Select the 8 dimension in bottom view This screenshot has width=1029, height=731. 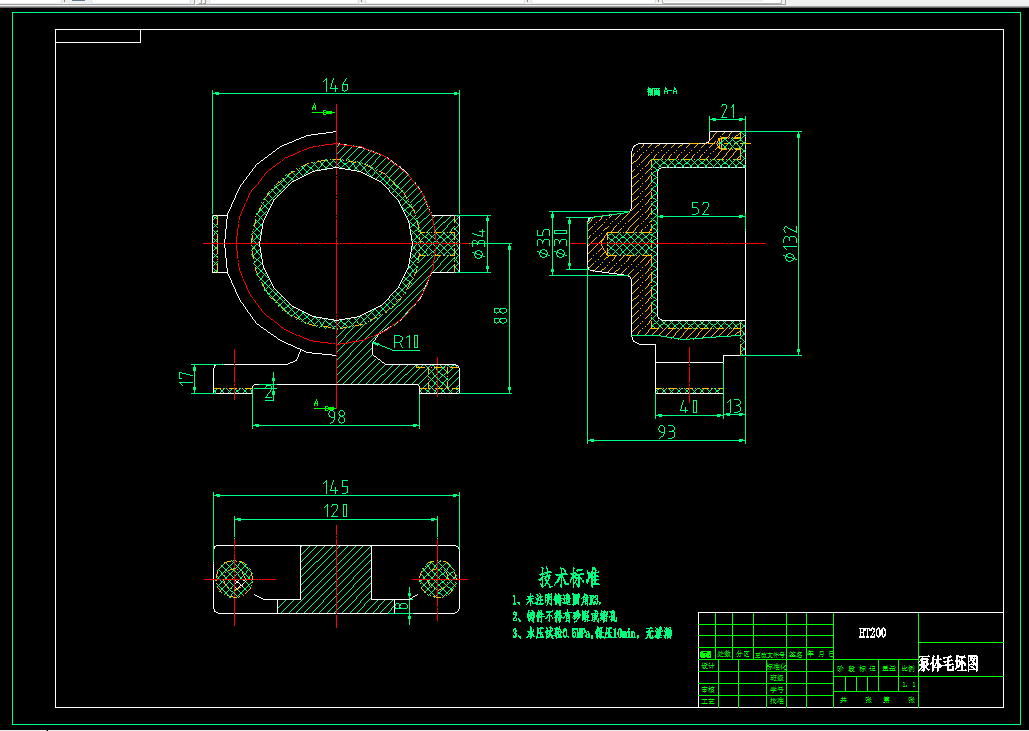pyautogui.click(x=402, y=606)
